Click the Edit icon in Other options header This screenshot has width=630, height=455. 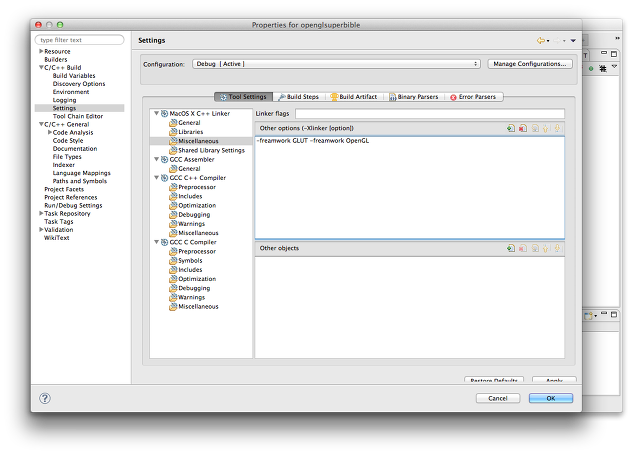535,129
